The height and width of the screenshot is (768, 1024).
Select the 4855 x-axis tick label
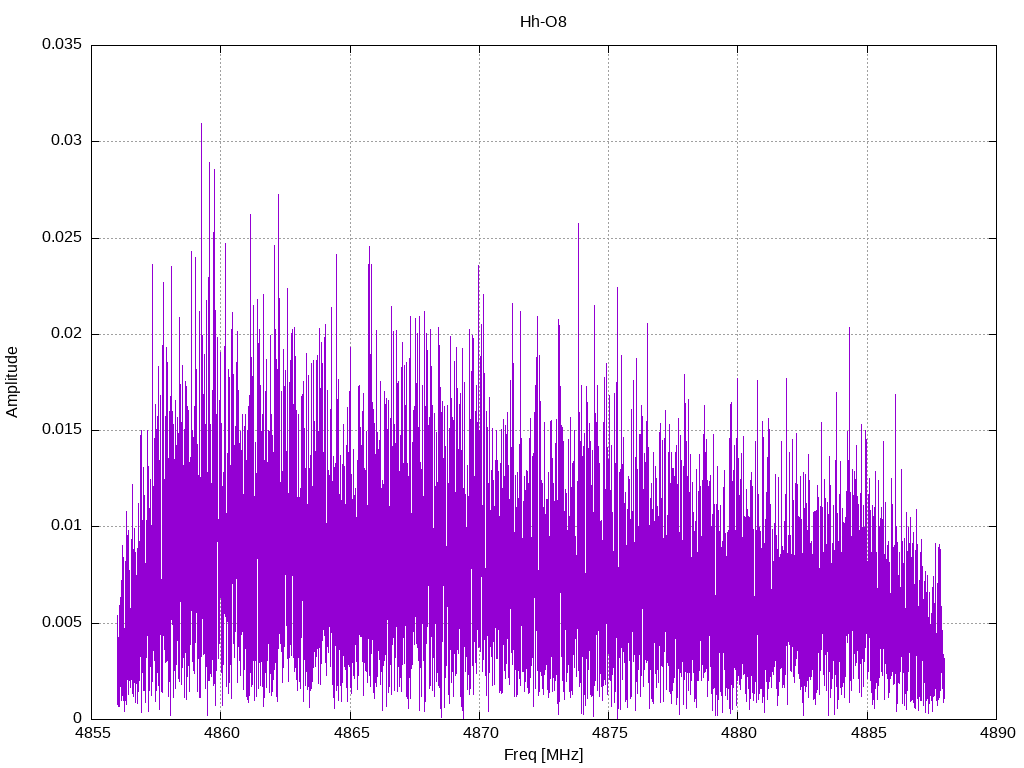pyautogui.click(x=92, y=735)
